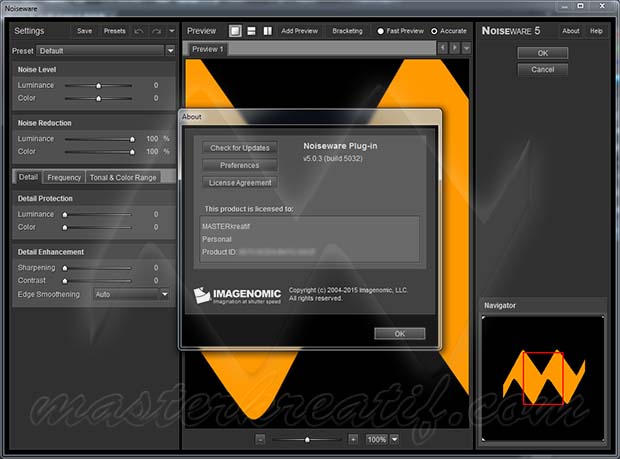
Task: Go to previous preview tab arrow
Action: click(x=443, y=48)
